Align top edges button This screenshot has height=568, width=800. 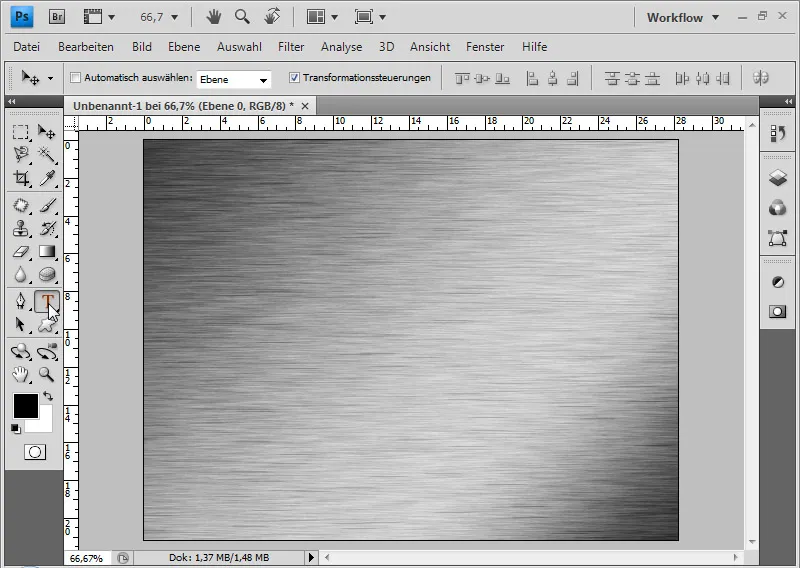pyautogui.click(x=462, y=79)
